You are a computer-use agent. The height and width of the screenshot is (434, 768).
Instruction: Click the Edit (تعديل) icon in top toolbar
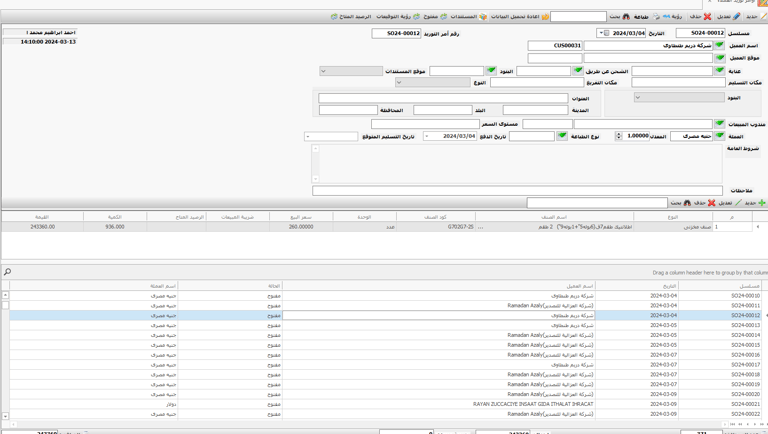point(736,16)
